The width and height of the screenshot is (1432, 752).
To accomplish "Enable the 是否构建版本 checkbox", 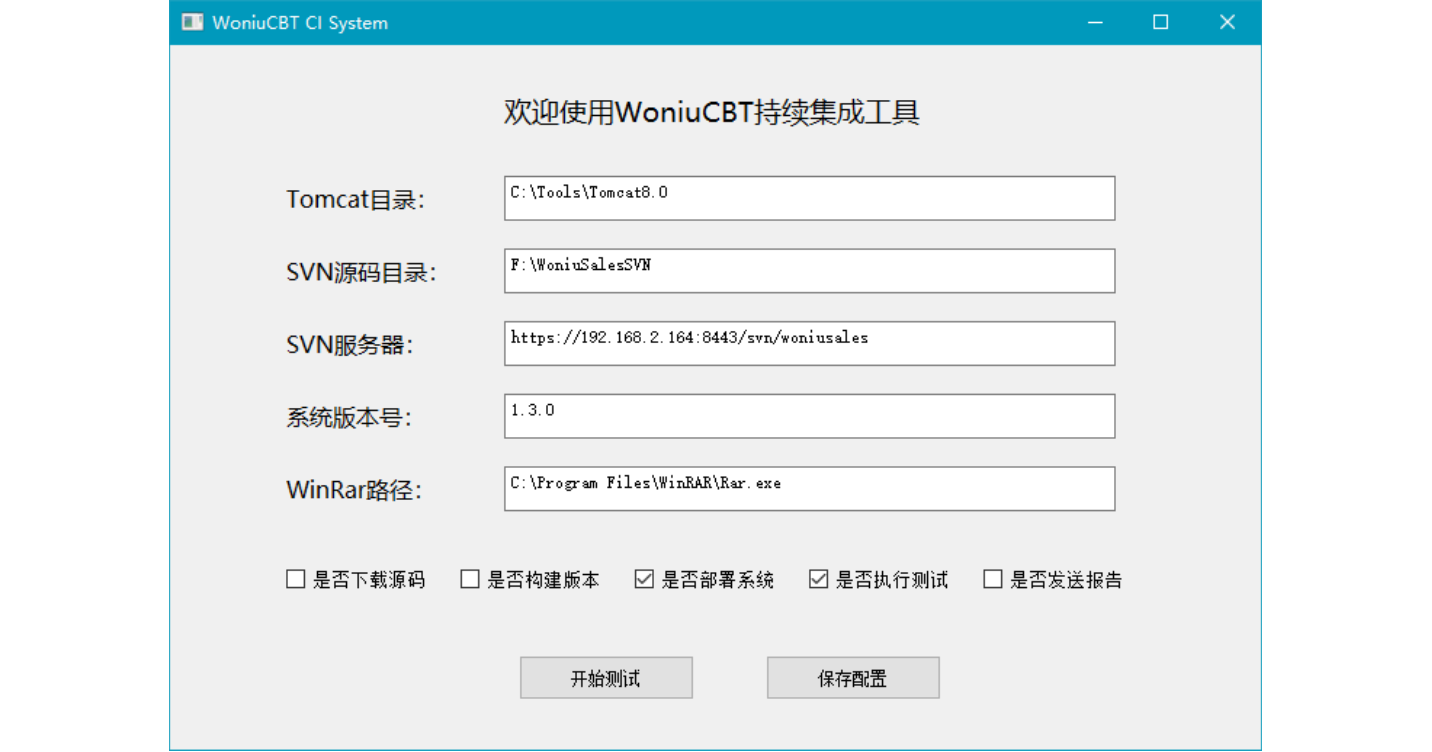I will [469, 578].
